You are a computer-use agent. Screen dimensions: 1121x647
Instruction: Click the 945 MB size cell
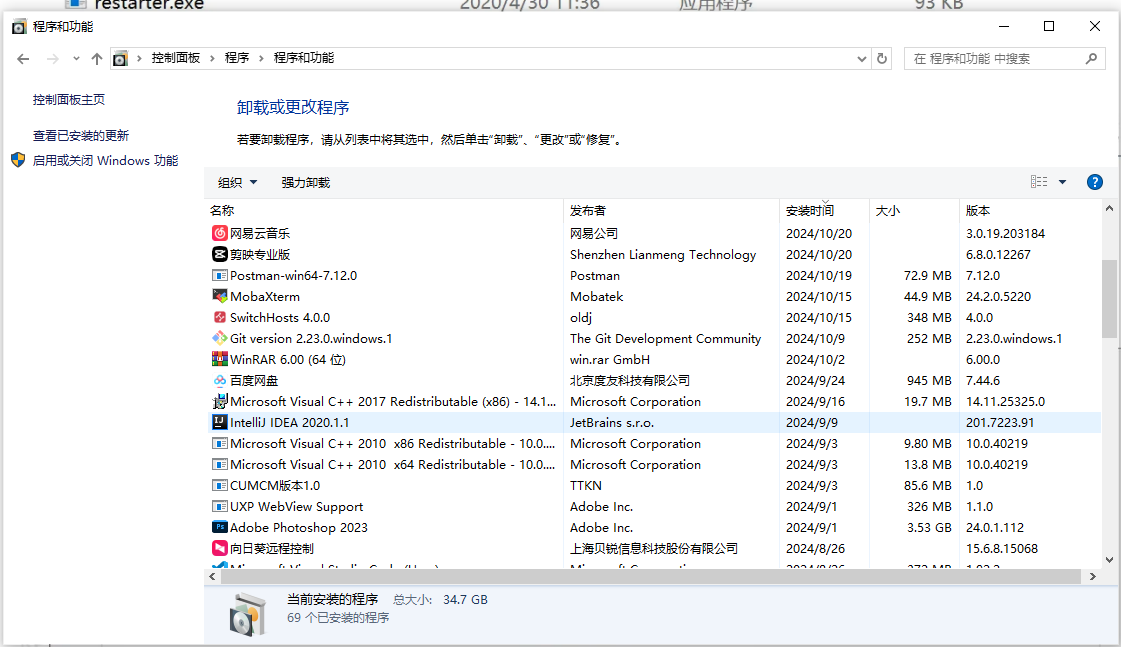coord(929,380)
